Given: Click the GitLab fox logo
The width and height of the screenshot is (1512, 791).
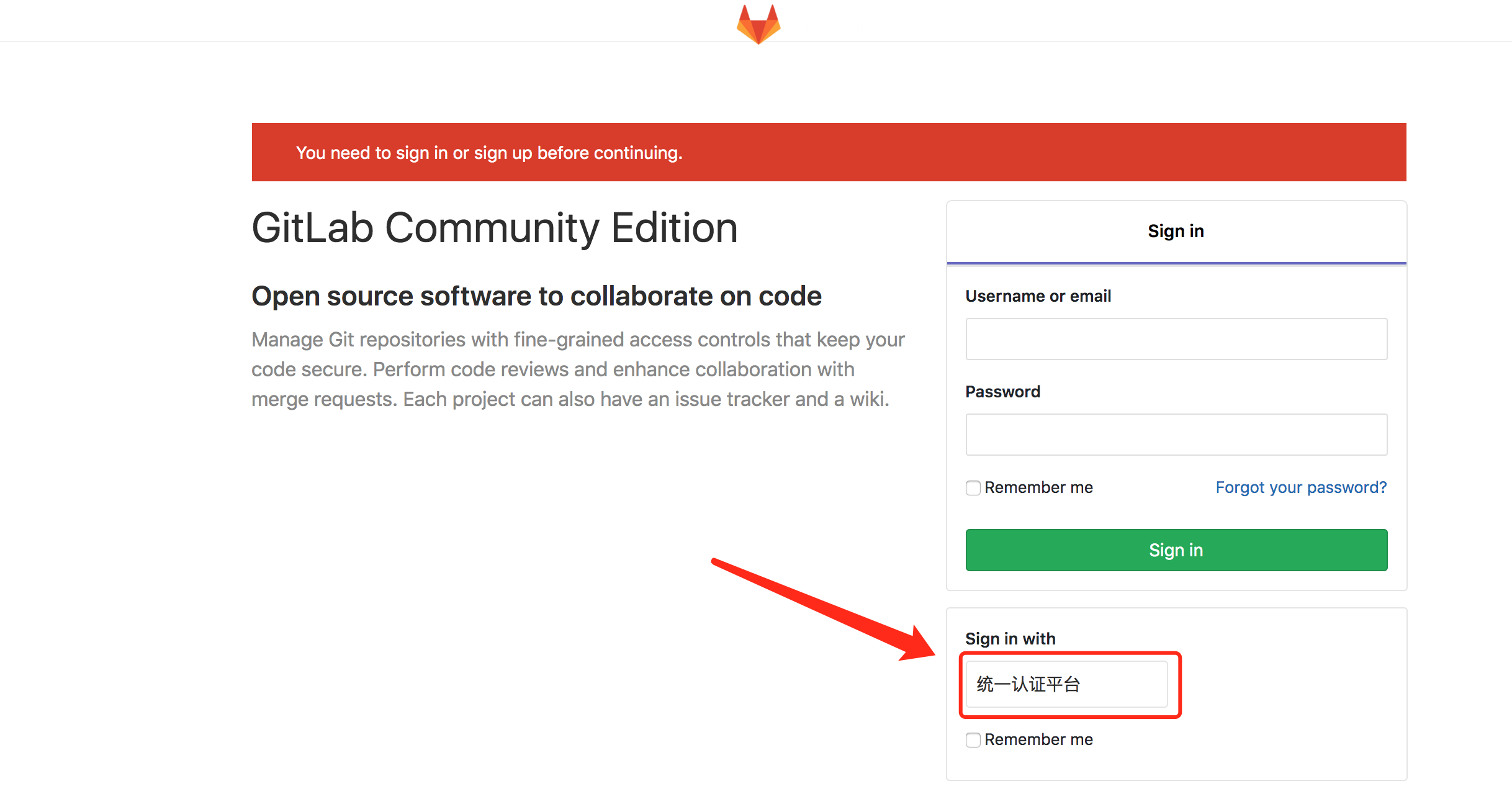Looking at the screenshot, I should coord(758,24).
